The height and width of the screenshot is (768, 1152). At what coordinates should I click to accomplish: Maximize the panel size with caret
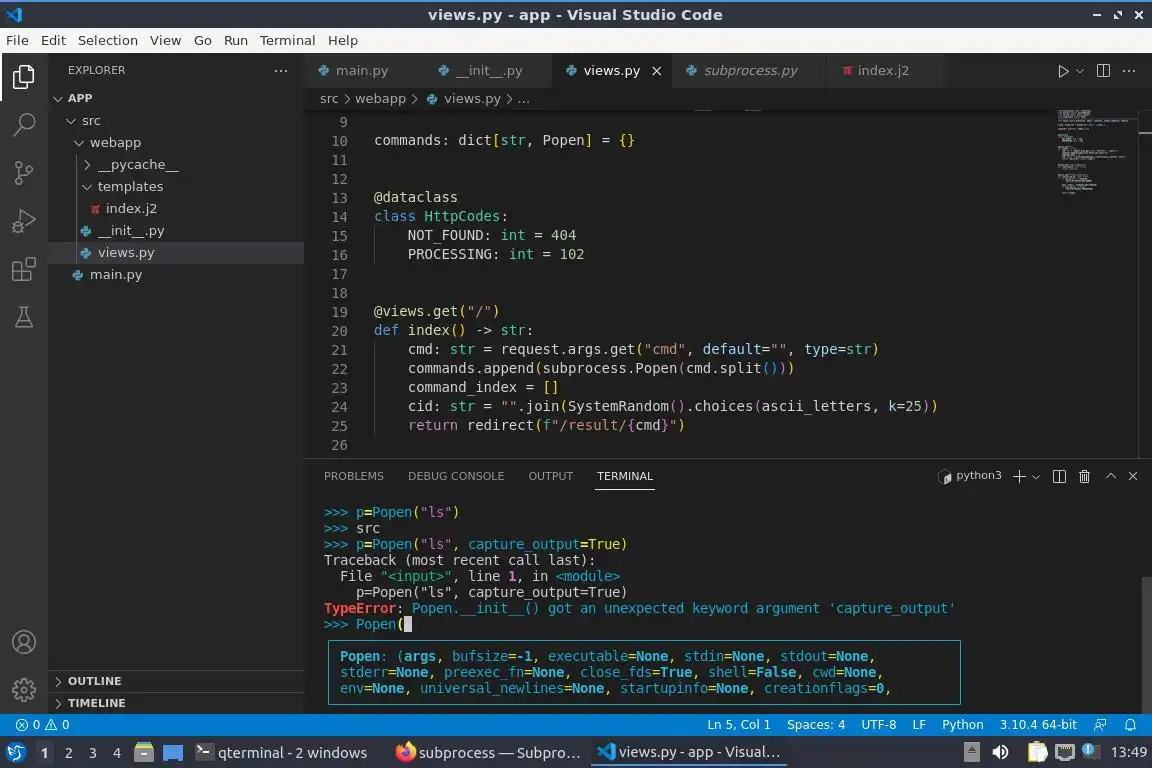click(x=1111, y=476)
